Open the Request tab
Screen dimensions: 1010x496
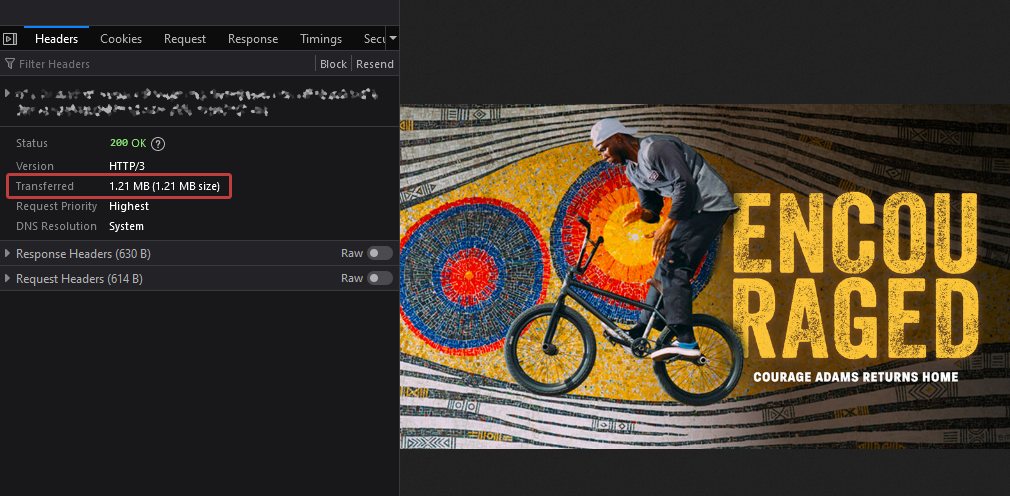(185, 39)
